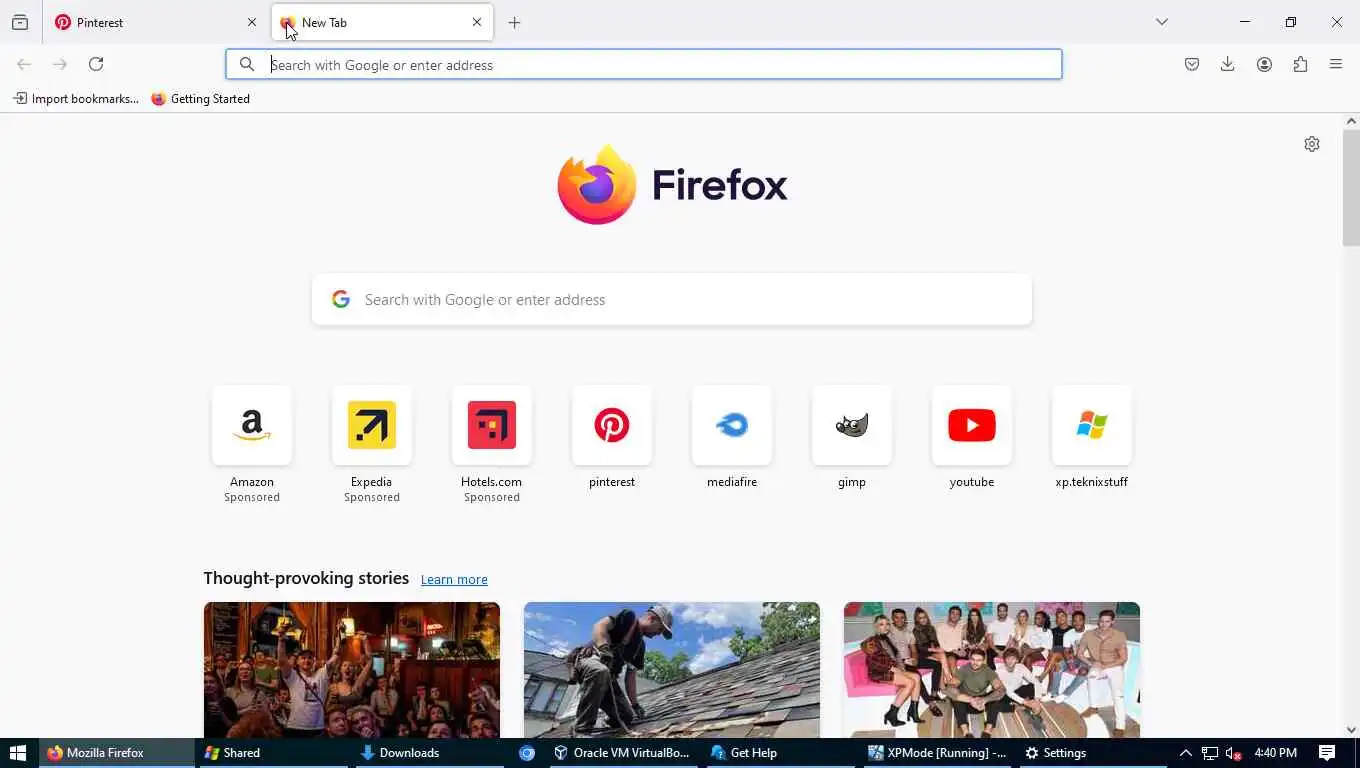Switch to Oracle VM VirtualBox taskbar item

[x=622, y=753]
